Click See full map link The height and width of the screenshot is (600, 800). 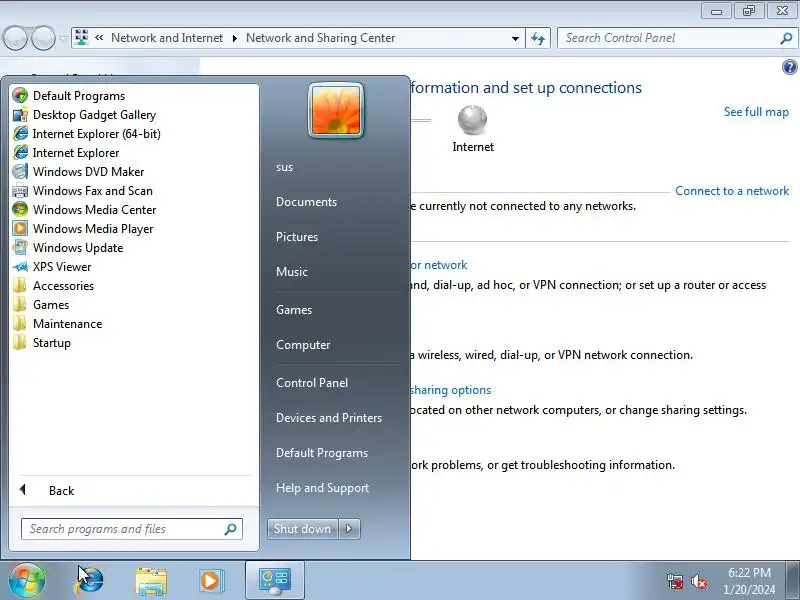(x=756, y=112)
